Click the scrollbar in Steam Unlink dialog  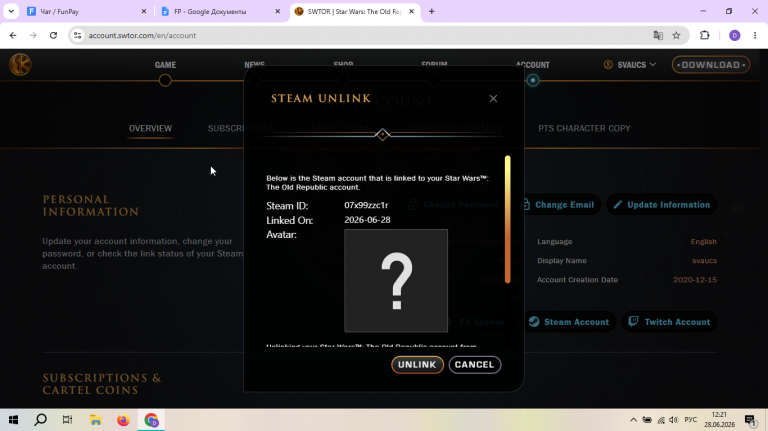tap(508, 219)
